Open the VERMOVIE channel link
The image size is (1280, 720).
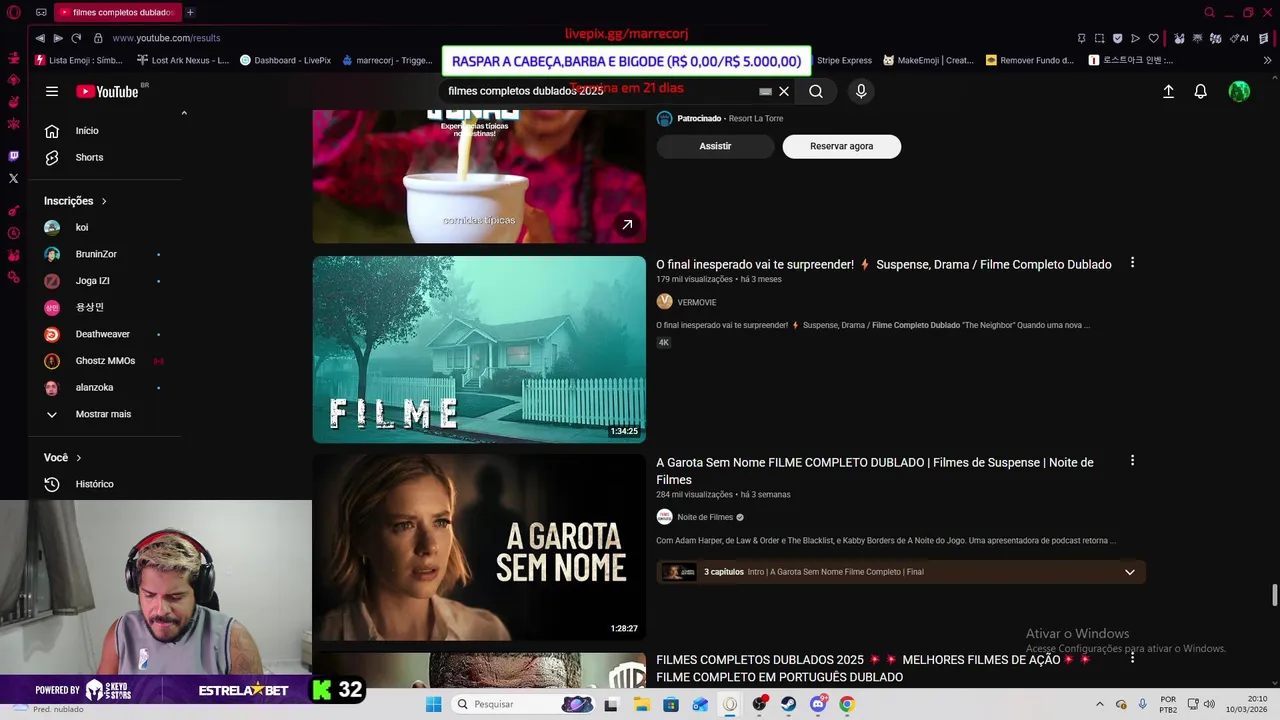[x=697, y=302]
